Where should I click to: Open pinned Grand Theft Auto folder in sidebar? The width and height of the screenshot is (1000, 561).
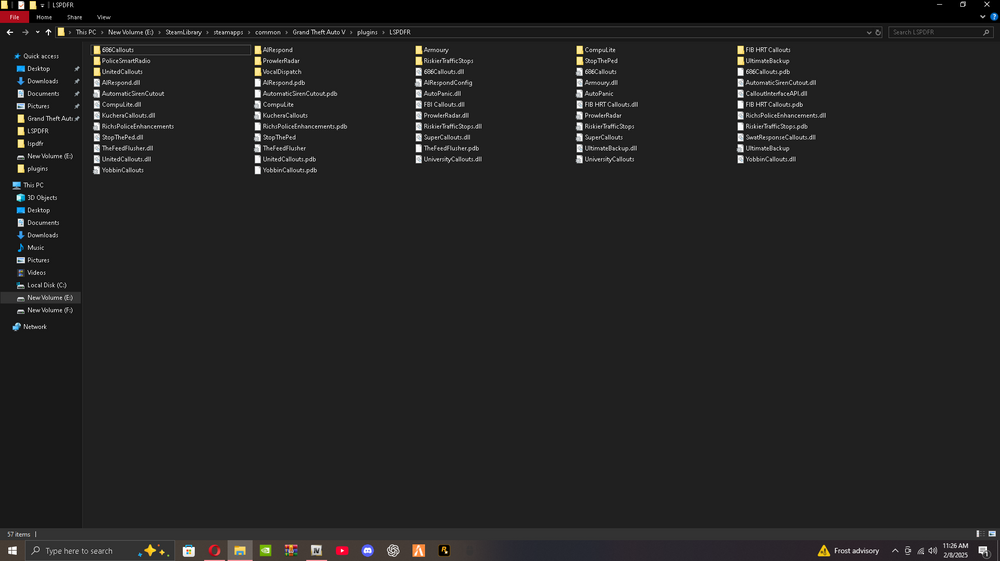(x=50, y=119)
